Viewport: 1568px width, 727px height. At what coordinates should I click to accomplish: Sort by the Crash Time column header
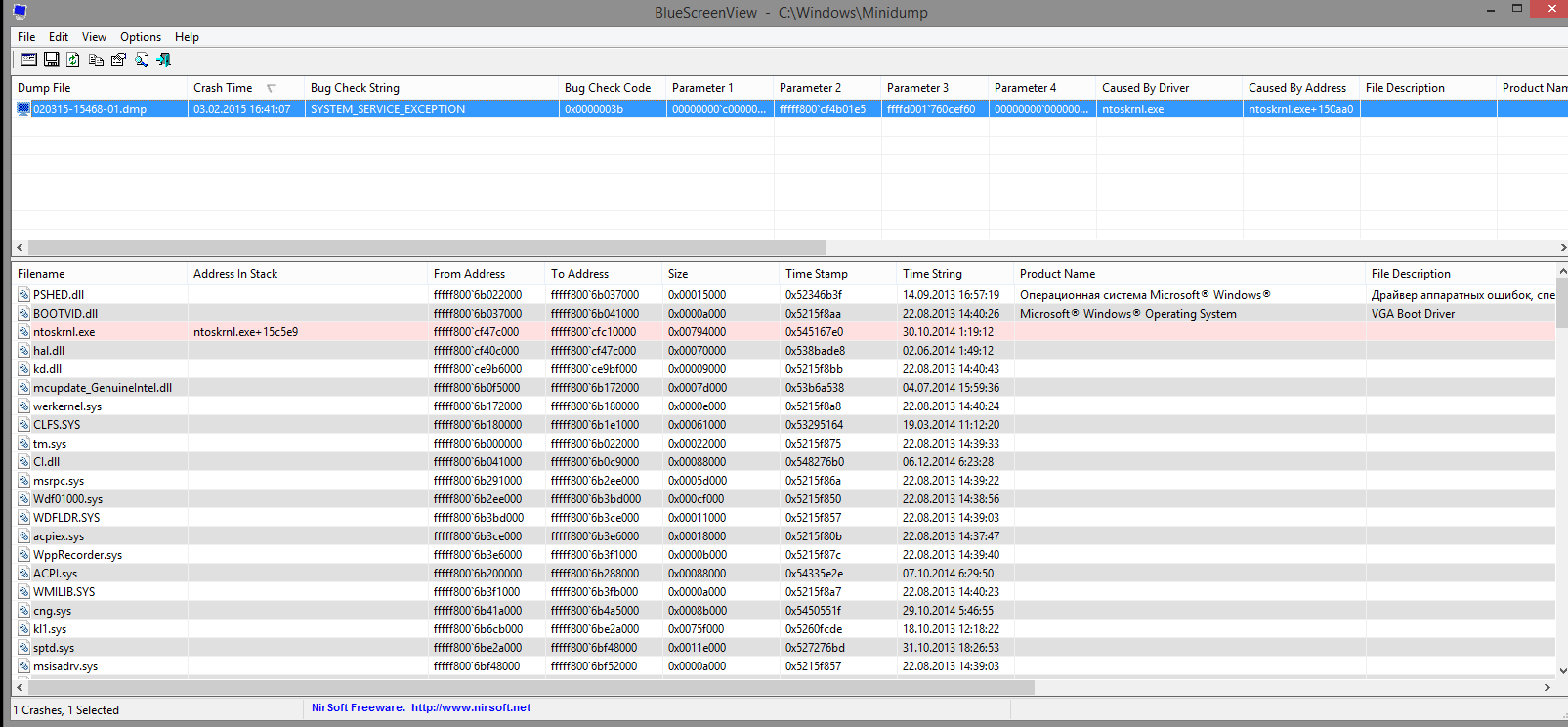click(246, 88)
